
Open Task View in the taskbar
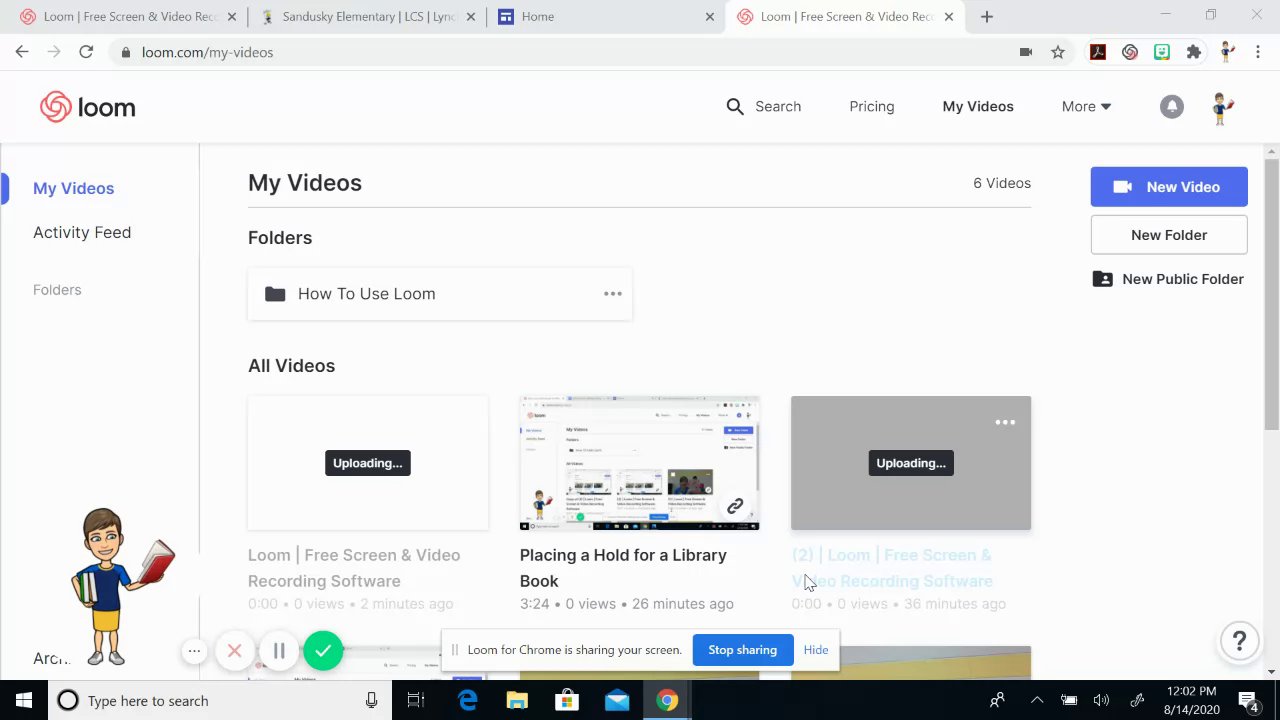pos(416,700)
